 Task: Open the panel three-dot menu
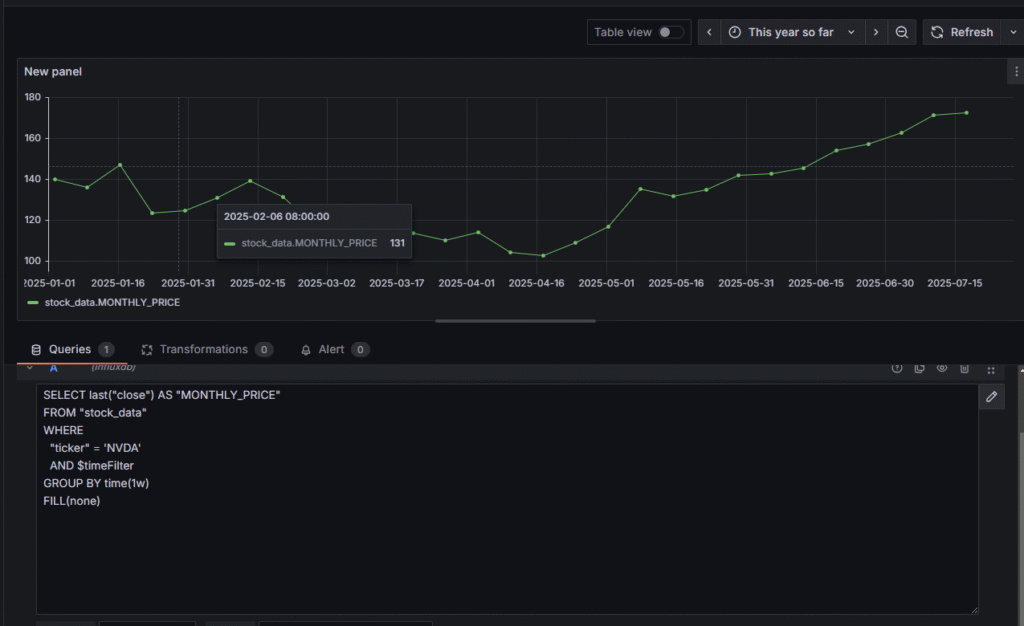(x=1016, y=71)
